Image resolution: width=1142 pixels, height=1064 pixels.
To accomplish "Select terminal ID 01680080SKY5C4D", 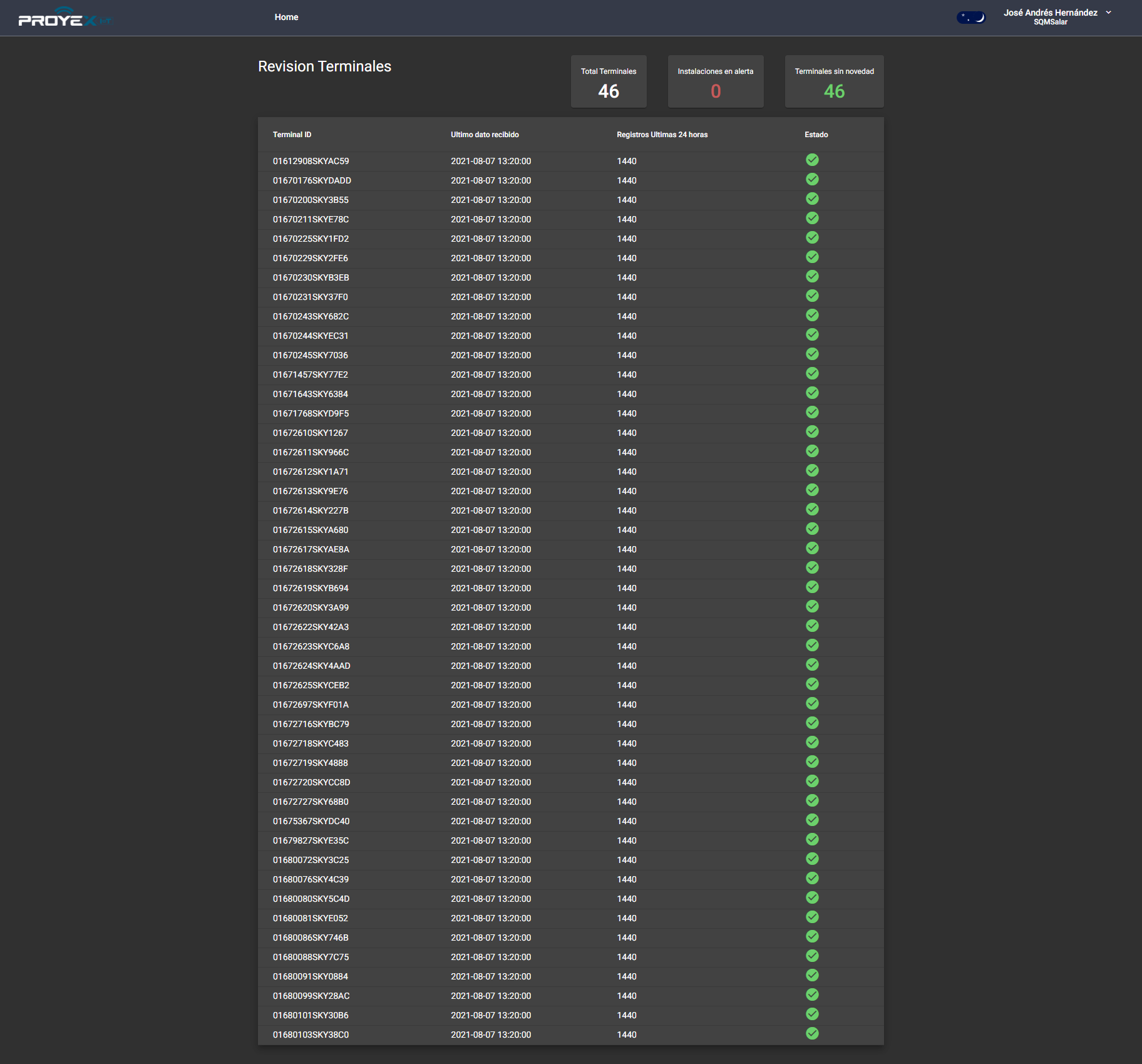I will click(x=311, y=899).
